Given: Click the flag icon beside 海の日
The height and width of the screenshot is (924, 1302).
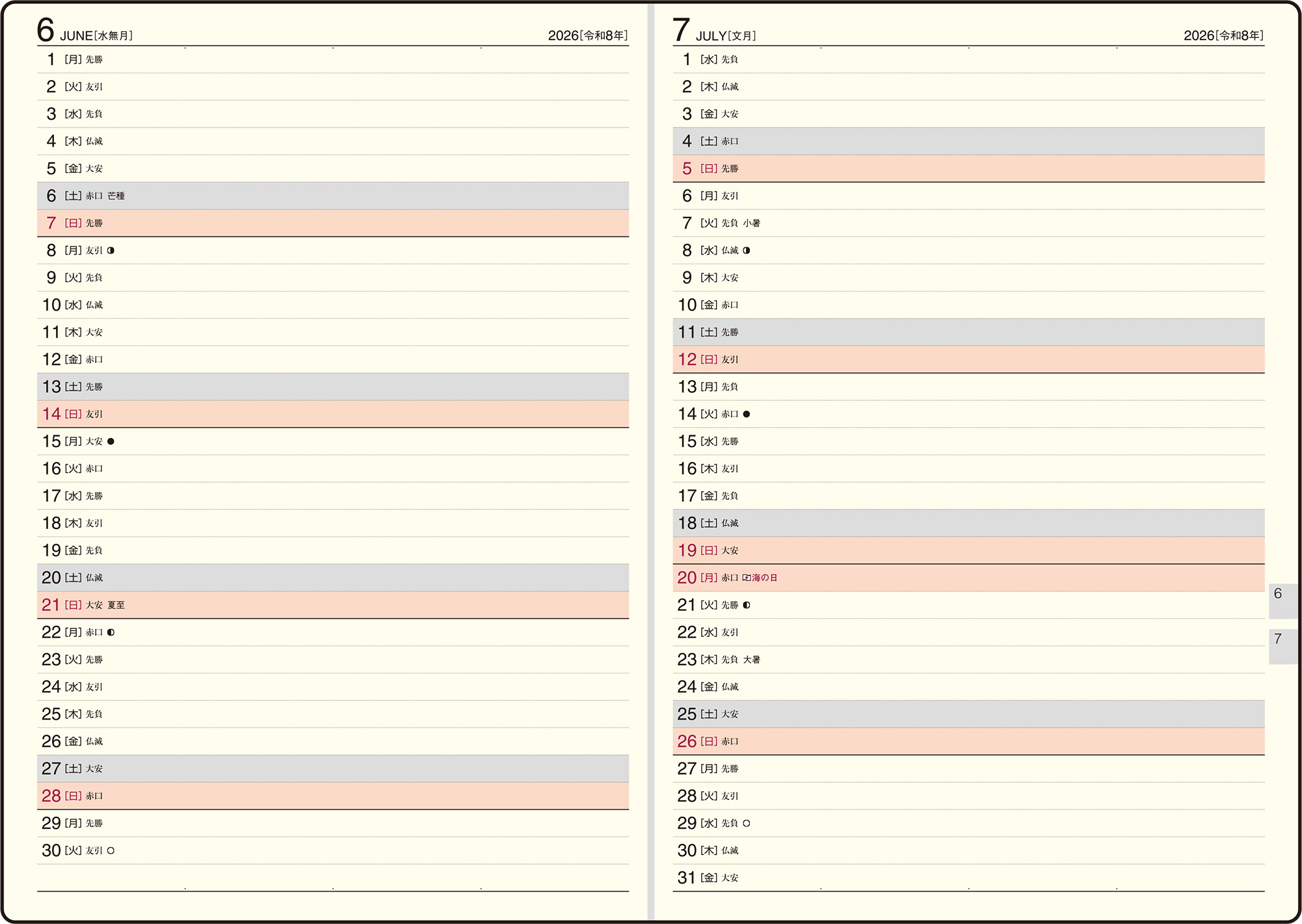Looking at the screenshot, I should click(x=747, y=578).
